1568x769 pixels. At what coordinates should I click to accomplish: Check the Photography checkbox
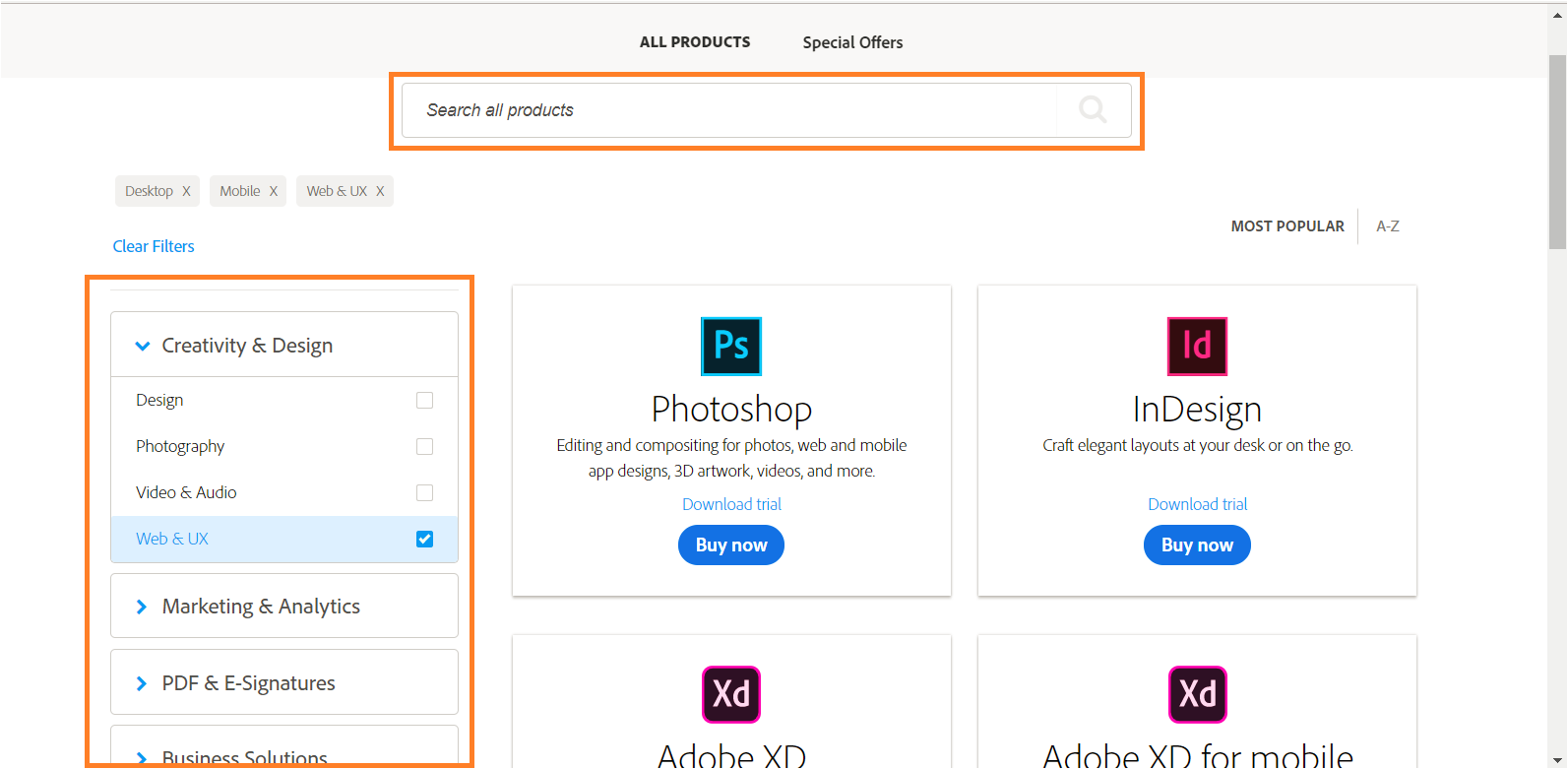click(424, 446)
